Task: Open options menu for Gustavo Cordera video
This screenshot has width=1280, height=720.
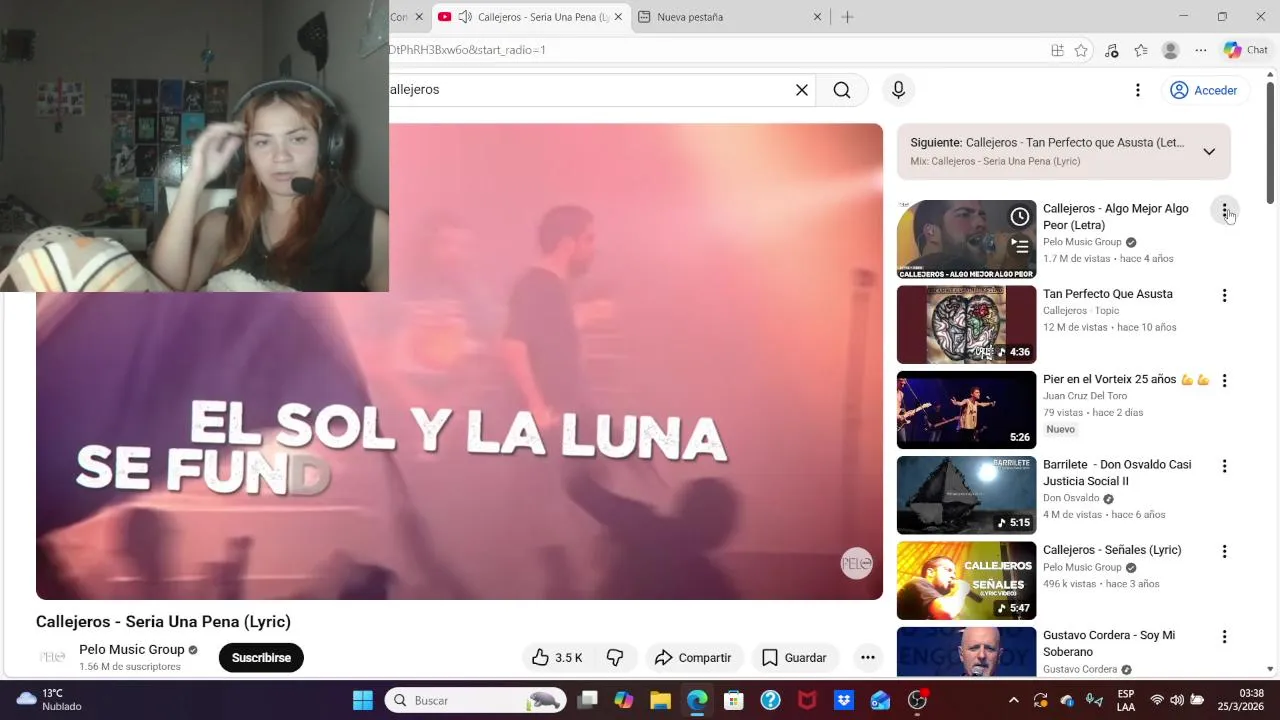Action: (x=1224, y=636)
